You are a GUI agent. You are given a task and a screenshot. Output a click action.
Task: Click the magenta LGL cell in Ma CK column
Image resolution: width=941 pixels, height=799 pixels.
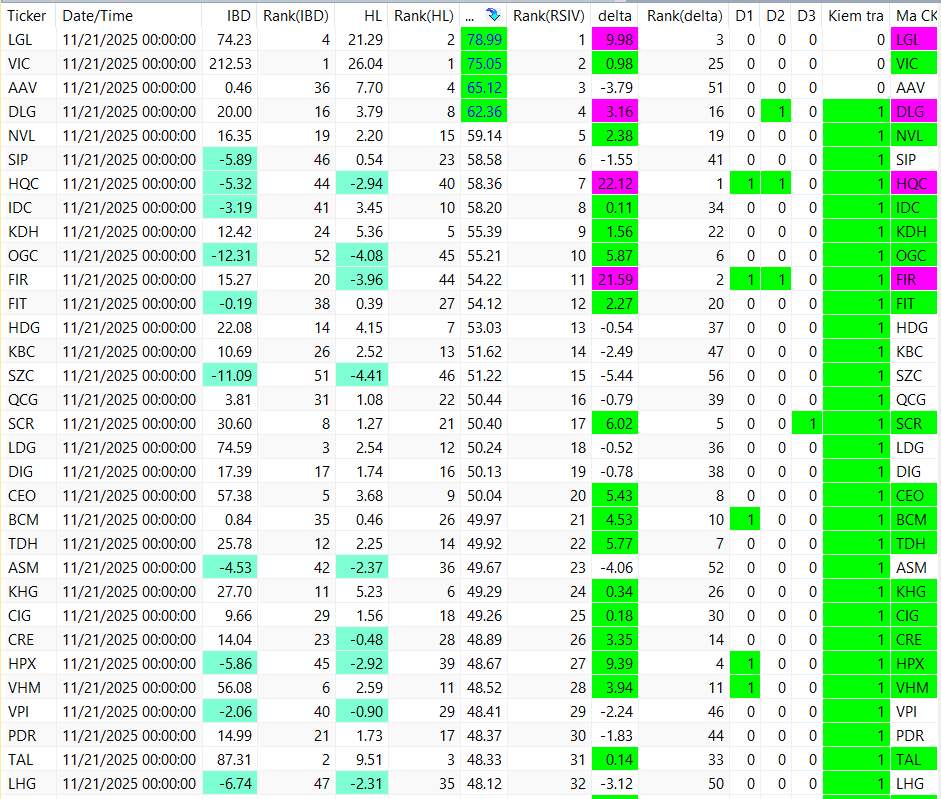[914, 40]
